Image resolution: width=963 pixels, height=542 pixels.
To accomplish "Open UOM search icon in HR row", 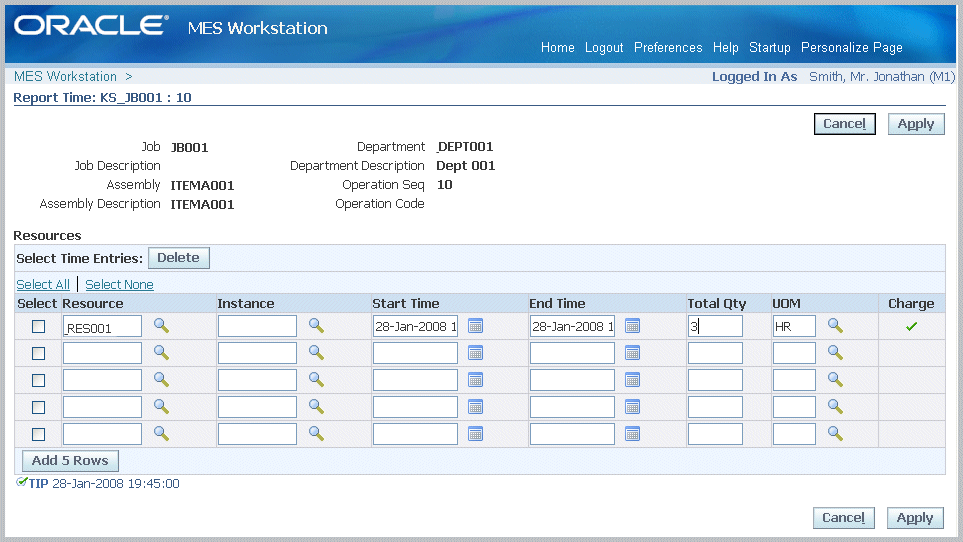I will click(x=835, y=325).
